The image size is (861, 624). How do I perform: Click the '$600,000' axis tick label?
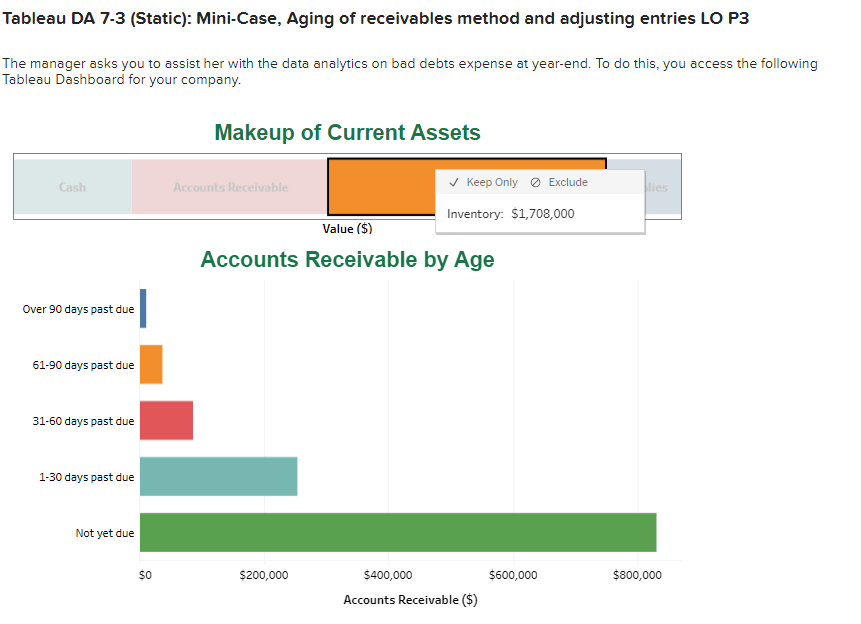513,575
